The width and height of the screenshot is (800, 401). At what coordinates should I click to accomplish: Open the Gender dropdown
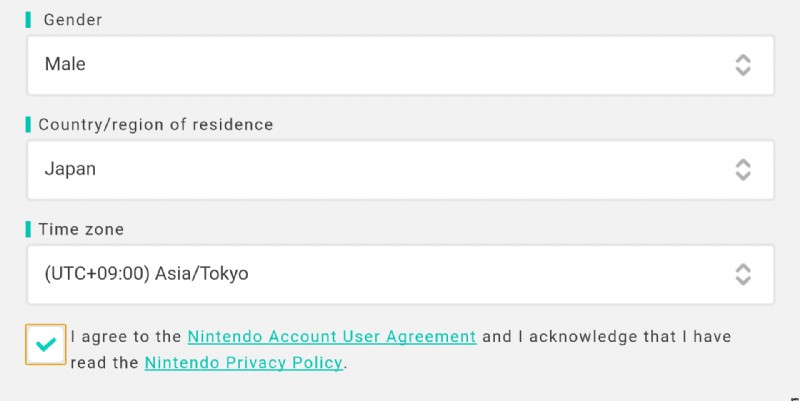click(x=400, y=65)
